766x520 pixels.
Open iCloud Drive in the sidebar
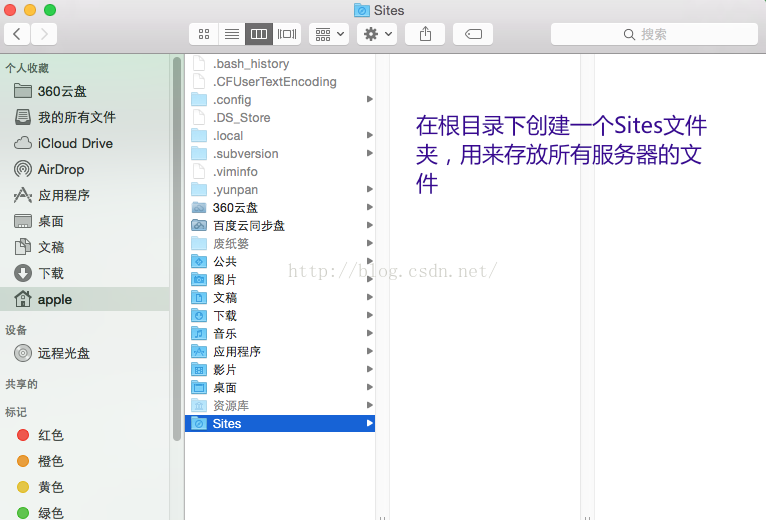[85, 143]
